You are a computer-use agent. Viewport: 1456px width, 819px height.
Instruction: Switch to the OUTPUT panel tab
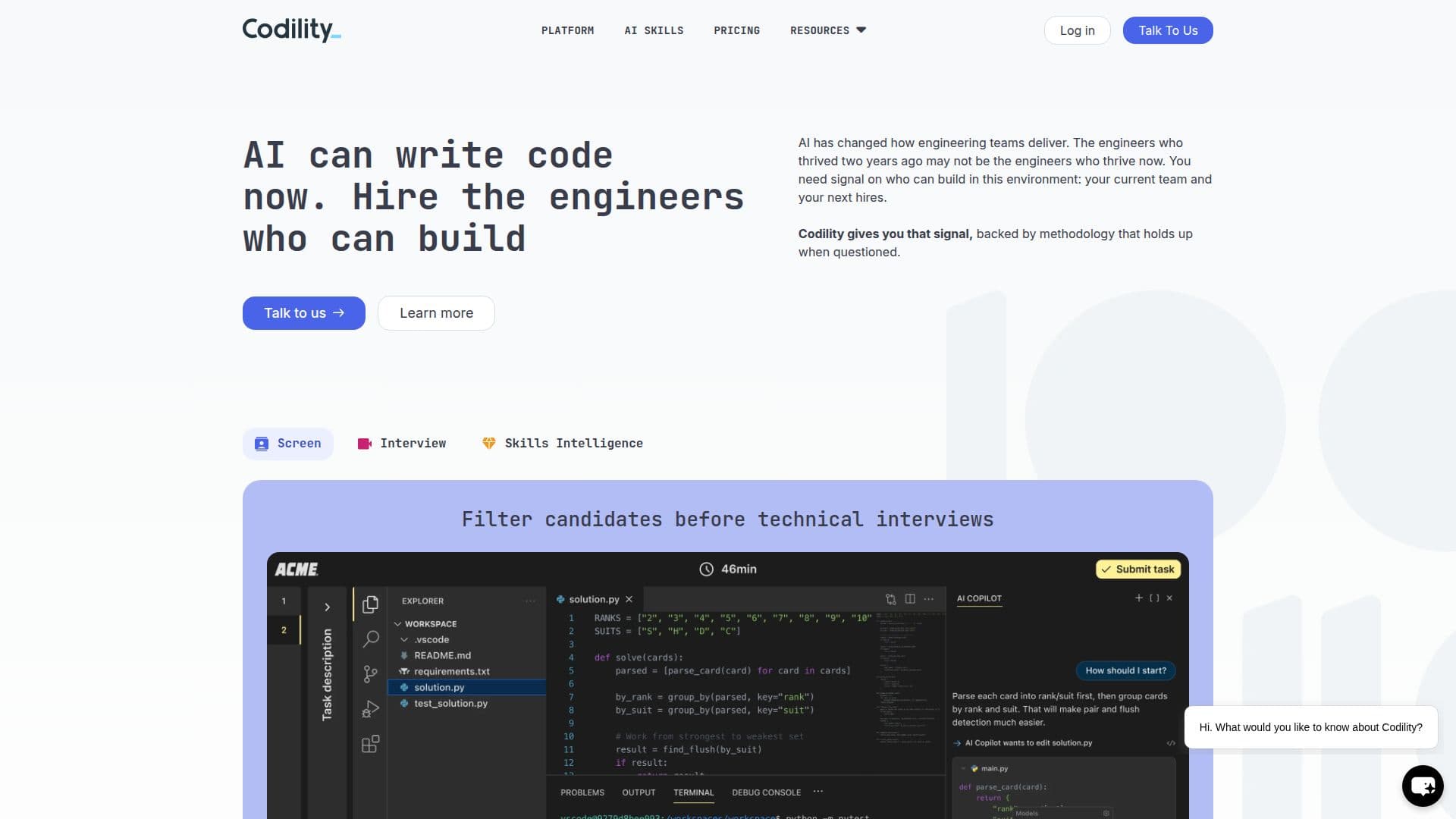click(639, 792)
